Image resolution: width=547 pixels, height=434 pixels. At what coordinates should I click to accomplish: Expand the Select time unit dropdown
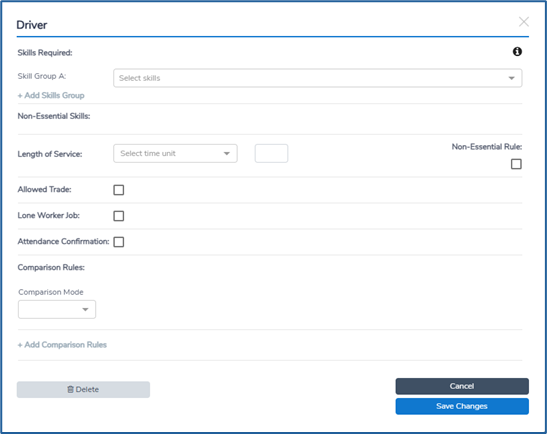[x=175, y=154]
